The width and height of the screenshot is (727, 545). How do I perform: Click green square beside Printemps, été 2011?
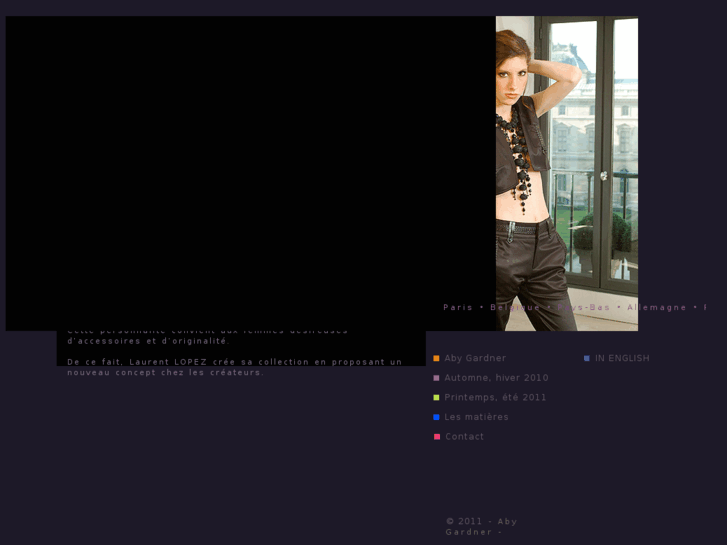click(x=436, y=398)
